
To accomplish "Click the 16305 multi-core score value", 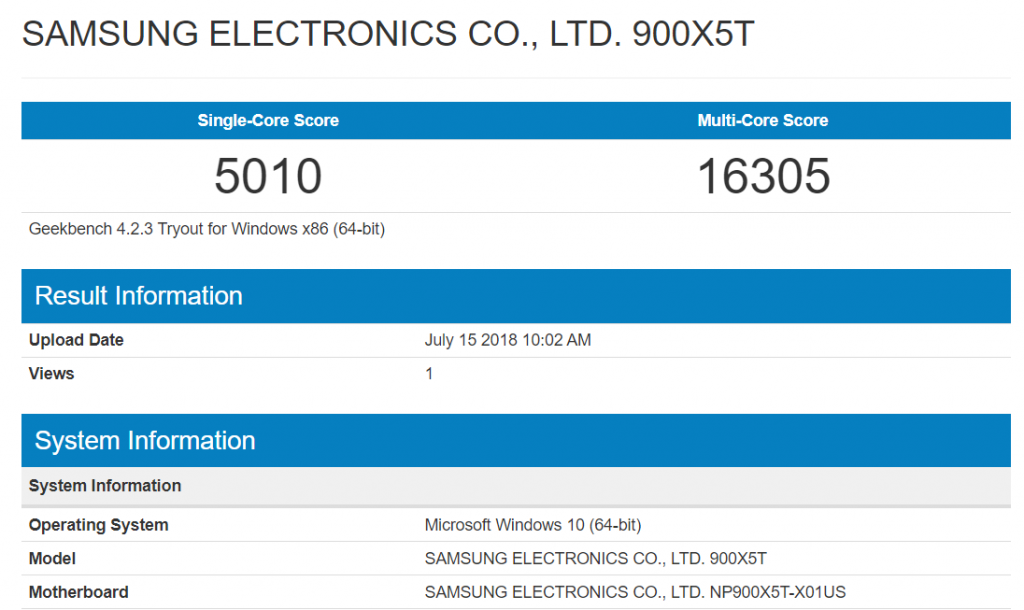I will point(763,176).
